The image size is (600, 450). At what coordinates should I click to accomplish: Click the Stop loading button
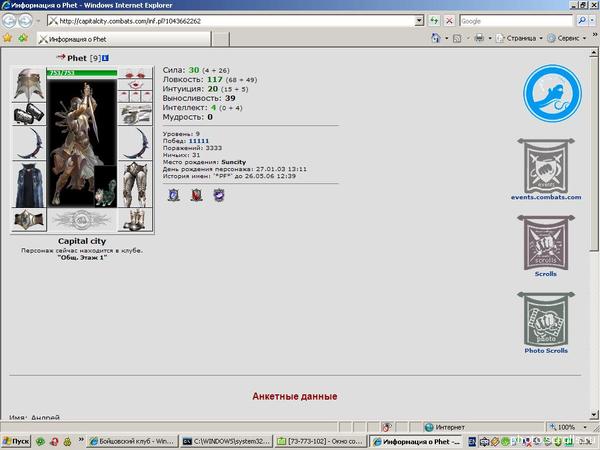(x=450, y=21)
